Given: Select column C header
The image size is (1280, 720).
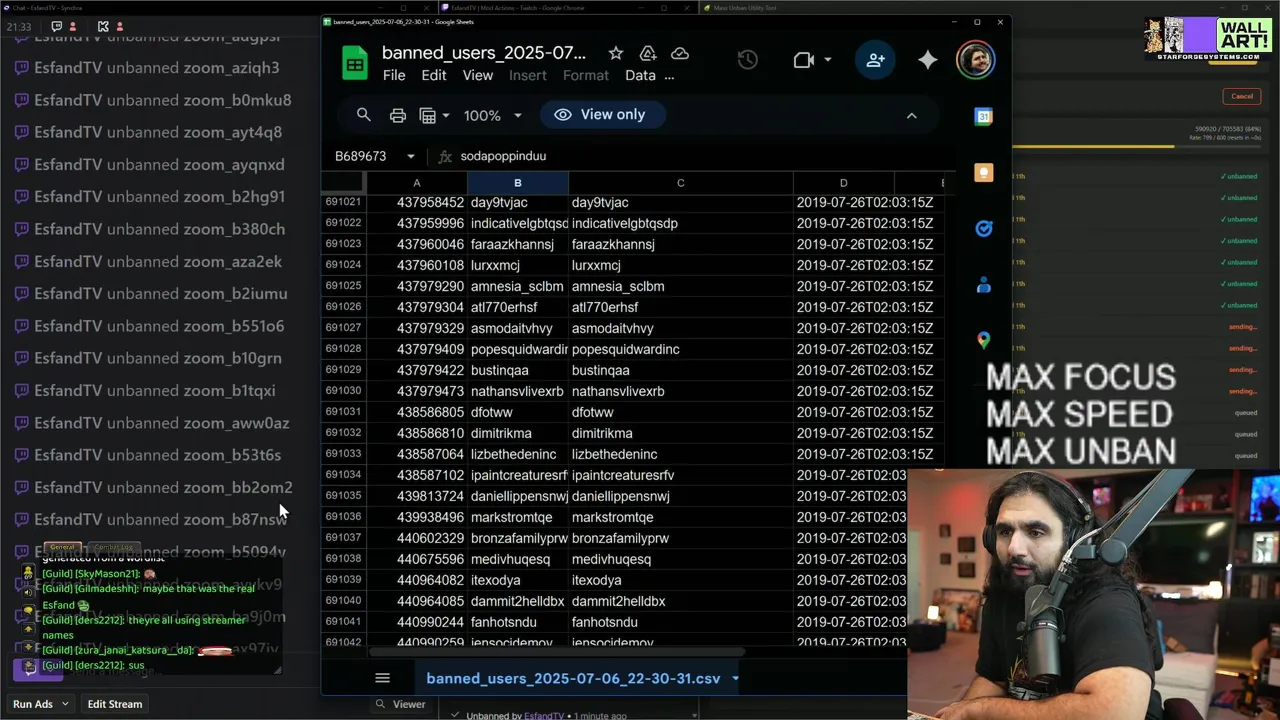Looking at the screenshot, I should pos(681,183).
